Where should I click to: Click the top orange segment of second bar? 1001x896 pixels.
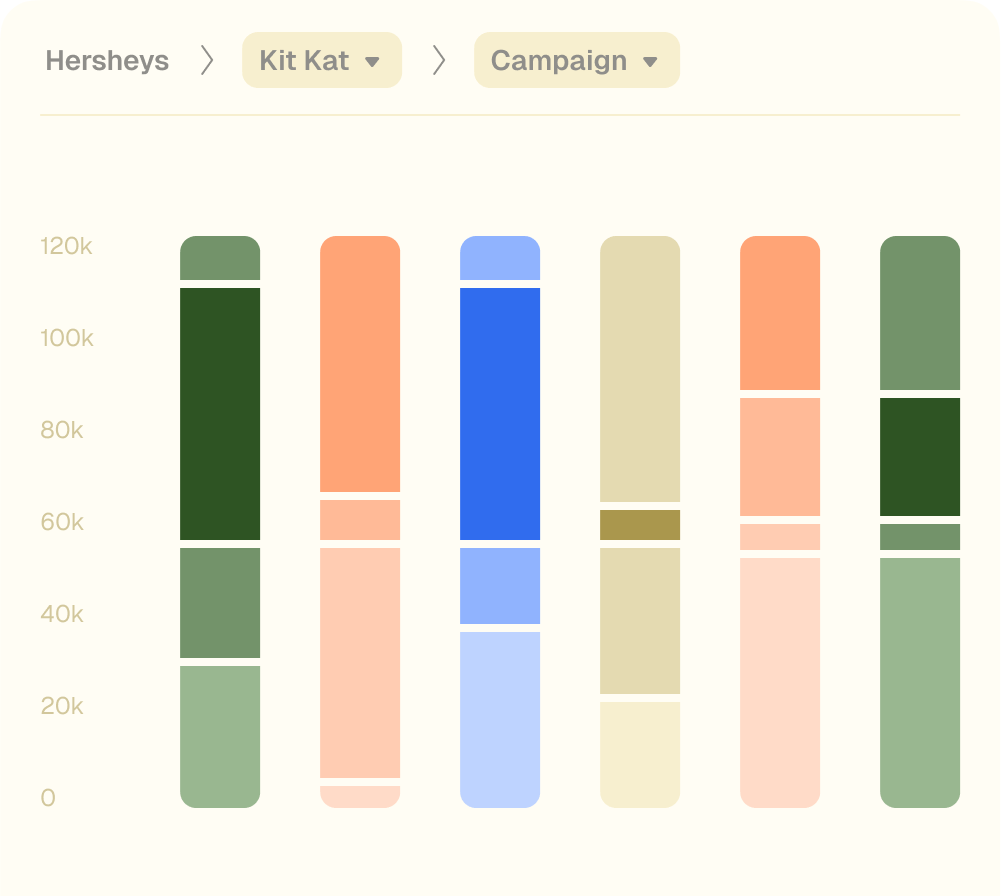360,364
